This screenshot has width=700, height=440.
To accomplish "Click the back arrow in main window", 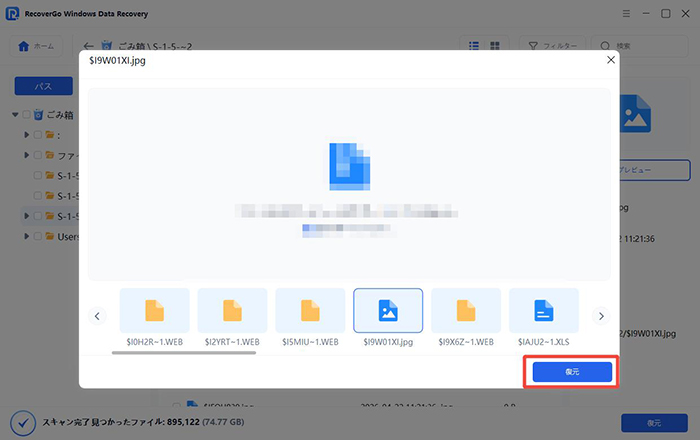I will click(88, 46).
